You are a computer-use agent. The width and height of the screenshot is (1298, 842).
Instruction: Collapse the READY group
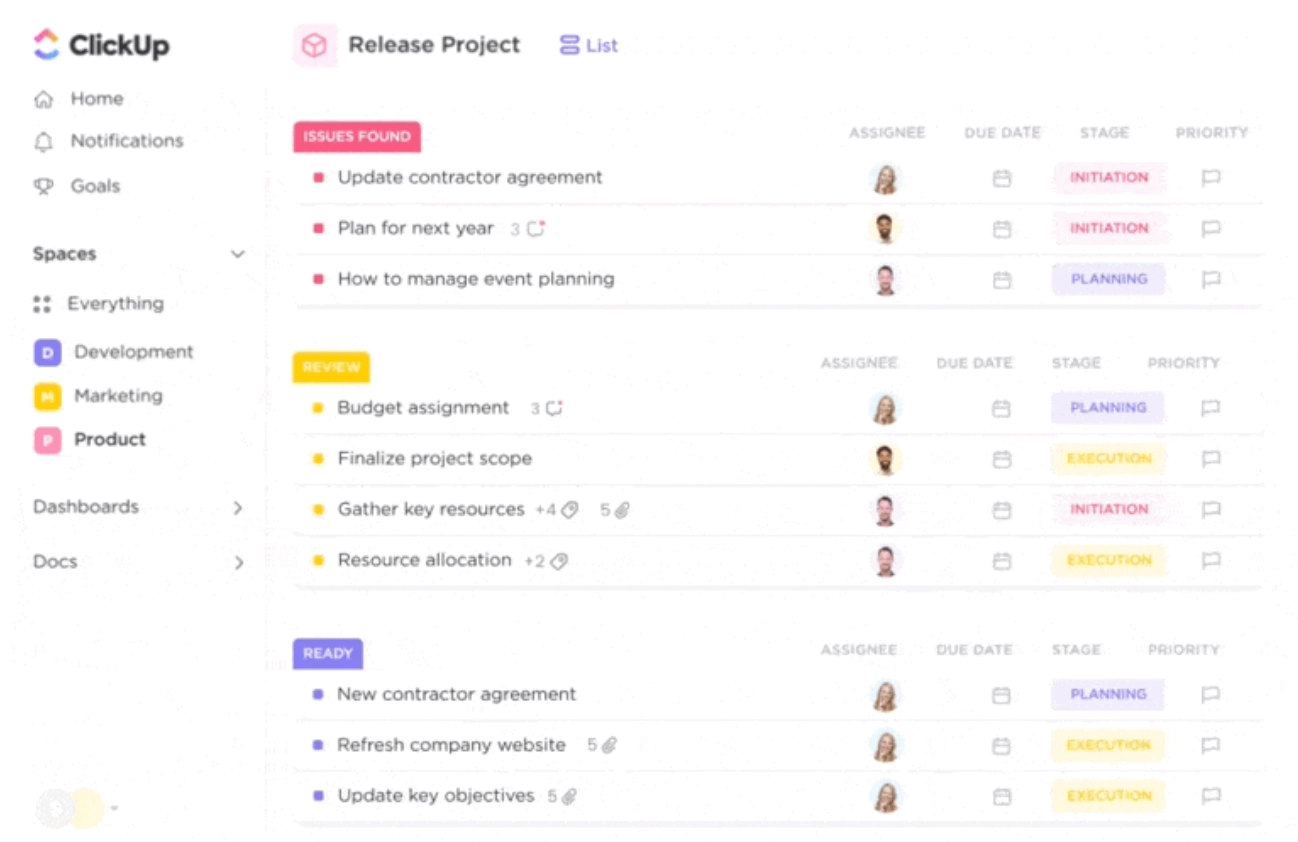(x=328, y=654)
